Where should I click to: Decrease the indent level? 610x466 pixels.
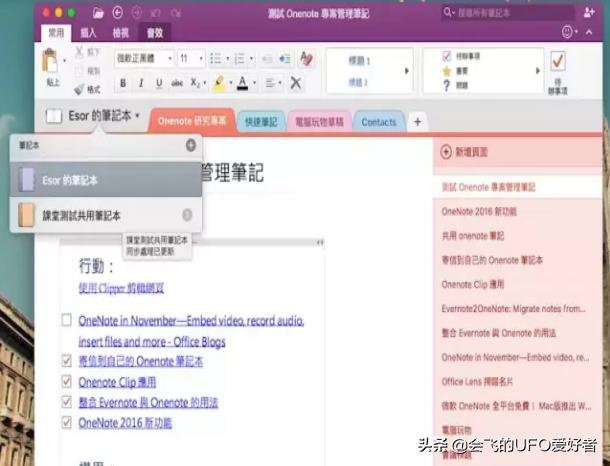(267, 59)
